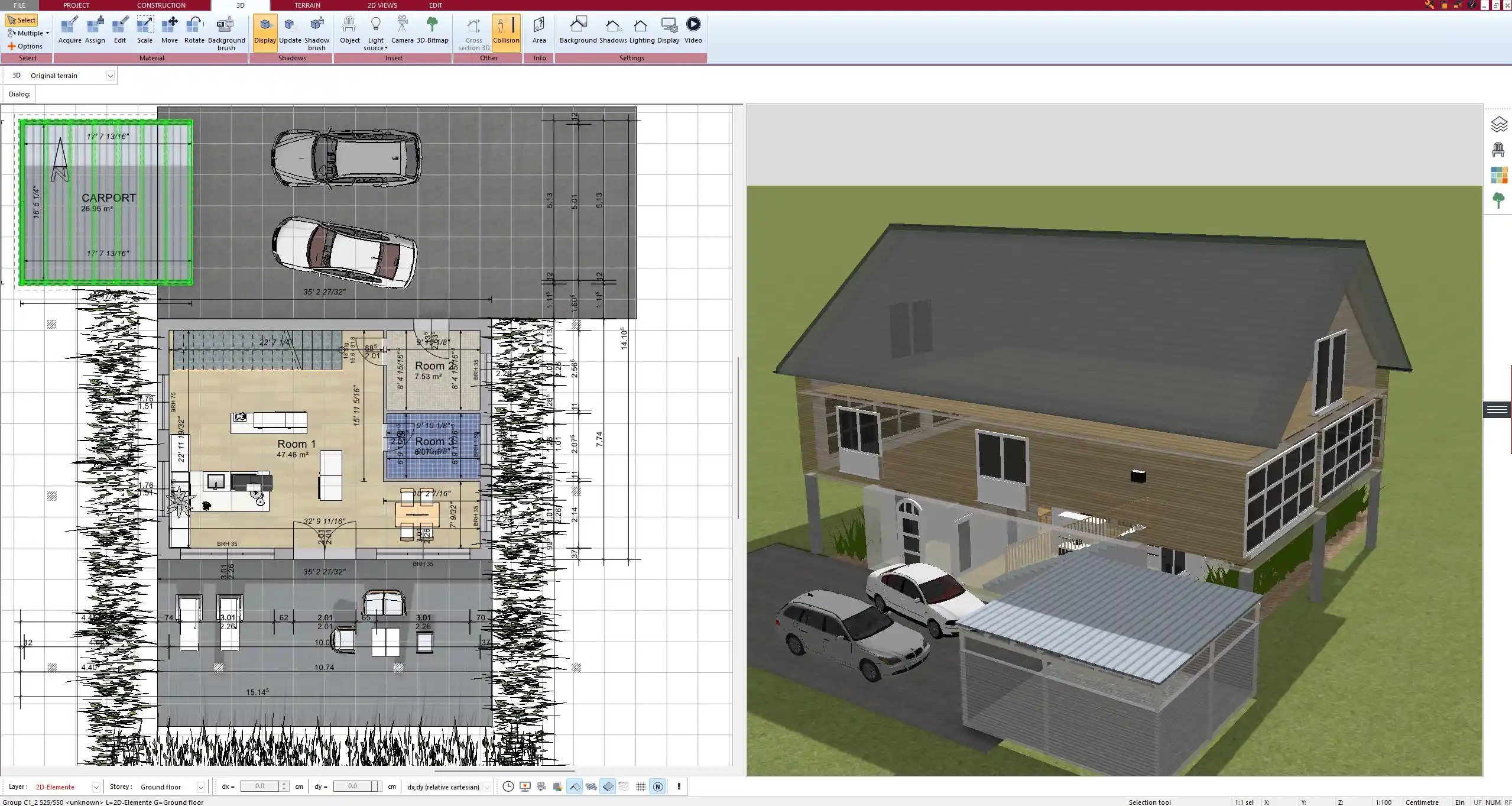Choose the Scale material tool
This screenshot has width=1512, height=806.
145,30
